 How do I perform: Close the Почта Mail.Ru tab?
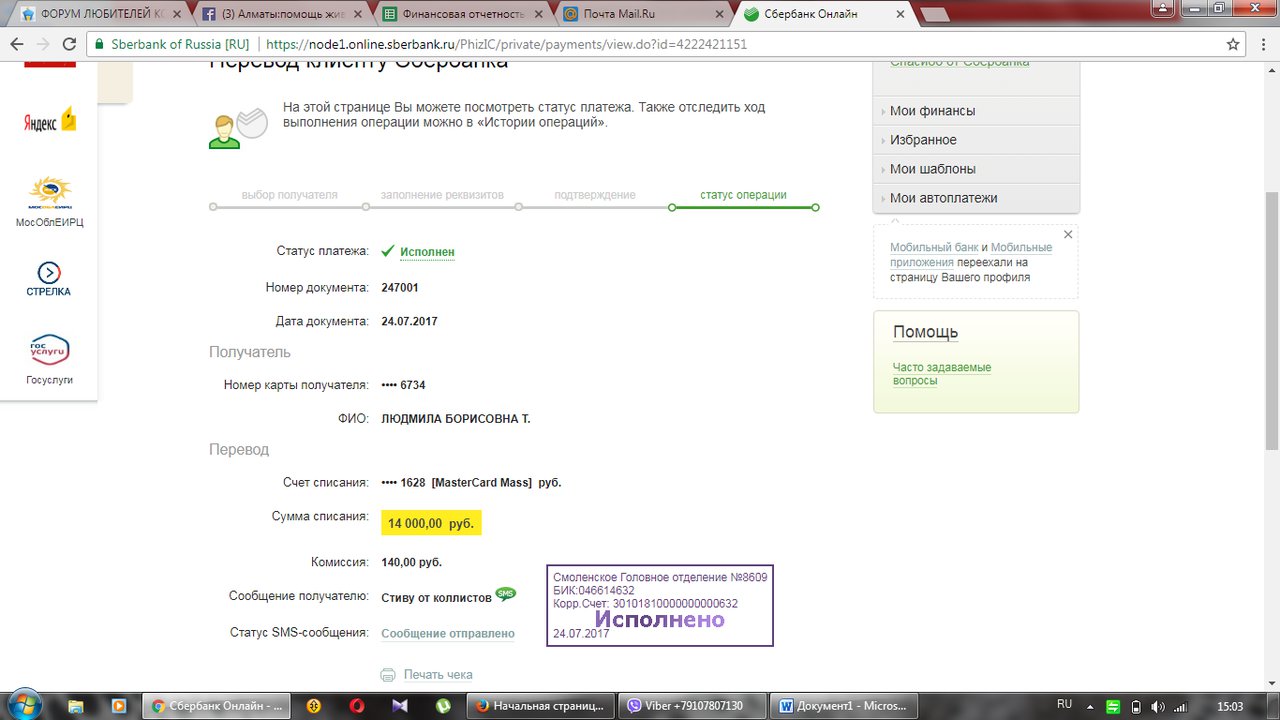718,14
